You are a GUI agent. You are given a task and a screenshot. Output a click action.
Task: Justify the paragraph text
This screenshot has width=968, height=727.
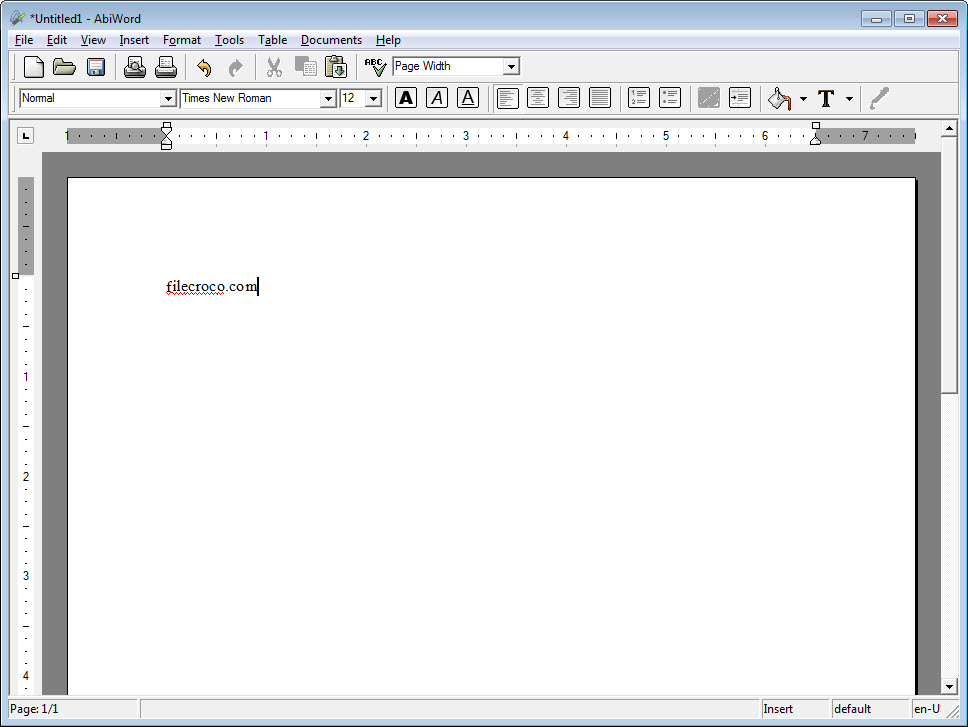click(x=599, y=98)
